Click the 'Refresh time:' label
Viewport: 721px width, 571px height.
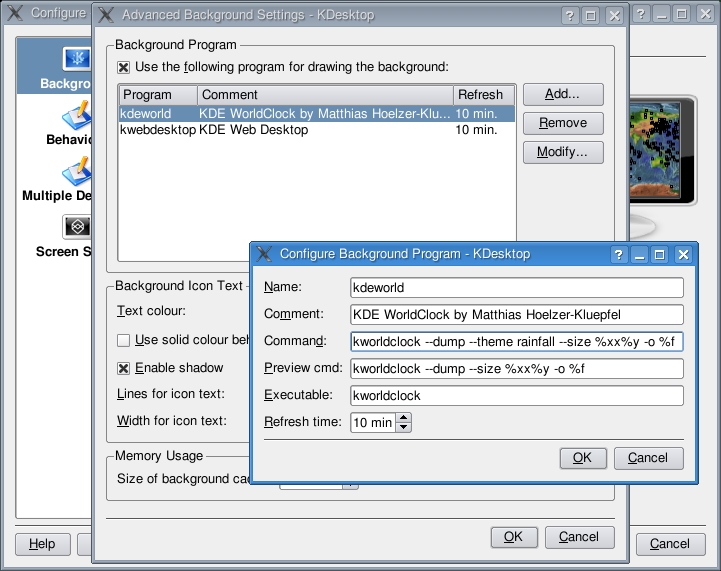point(303,422)
